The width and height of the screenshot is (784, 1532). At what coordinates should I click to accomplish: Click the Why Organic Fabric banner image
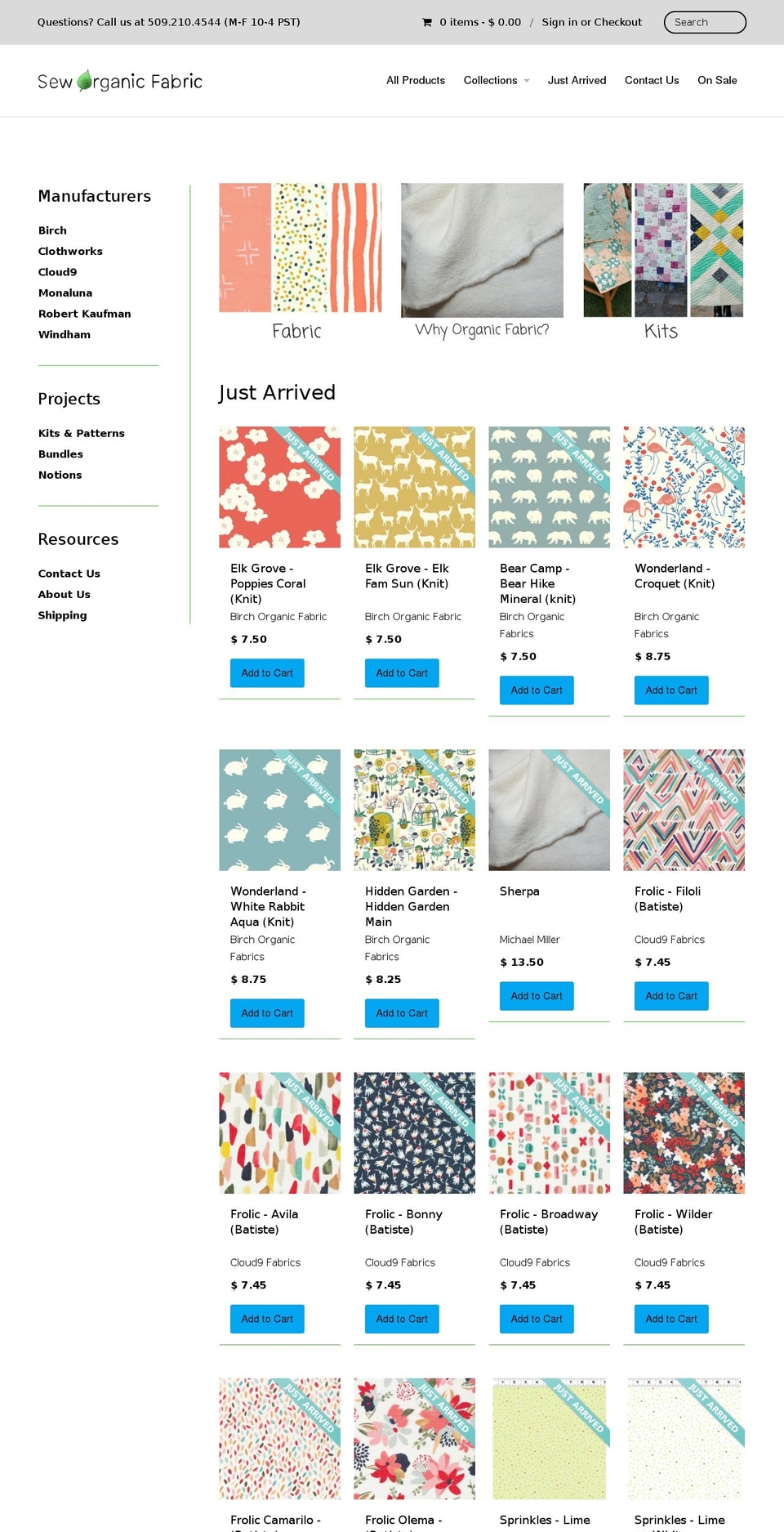(482, 250)
